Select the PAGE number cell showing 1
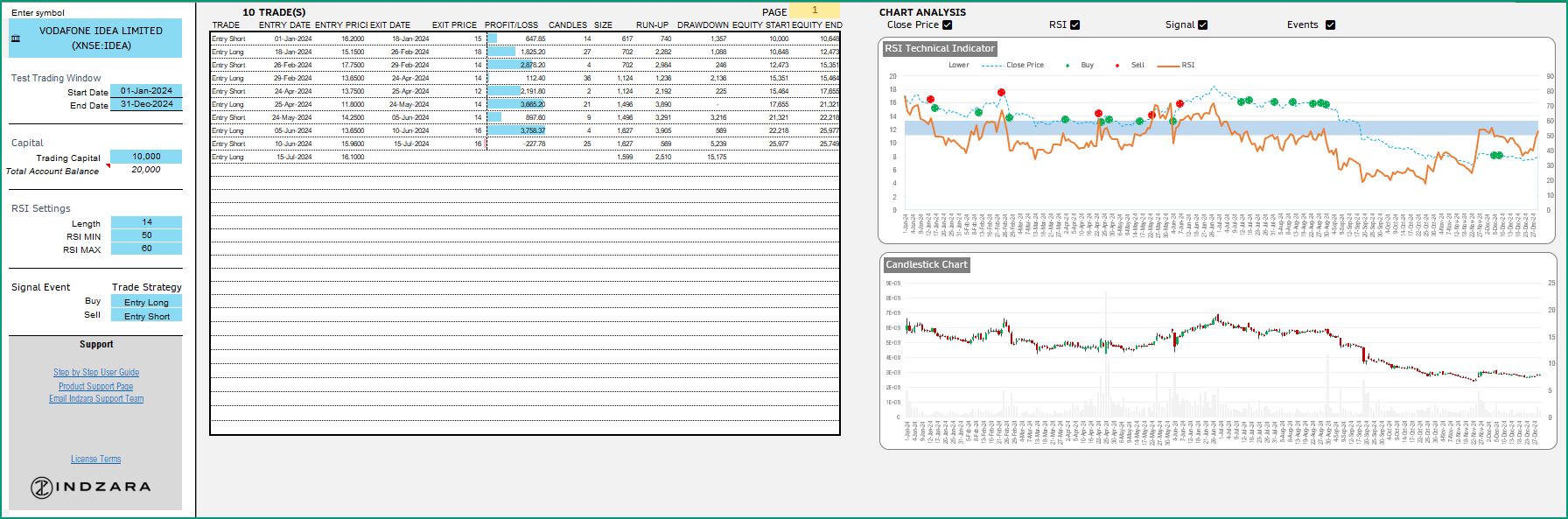 tap(814, 11)
